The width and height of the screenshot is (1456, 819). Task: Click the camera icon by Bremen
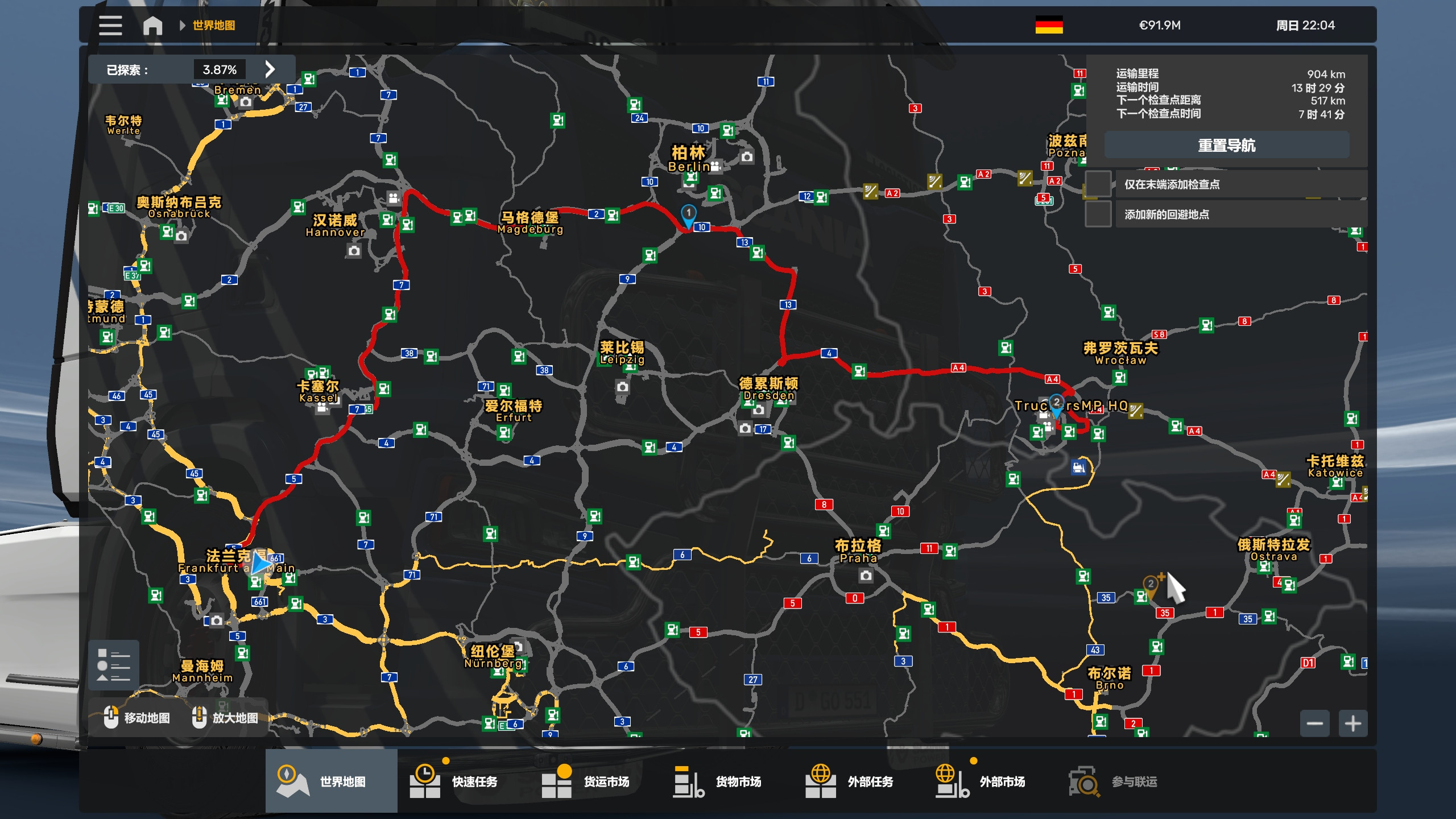coord(245,102)
